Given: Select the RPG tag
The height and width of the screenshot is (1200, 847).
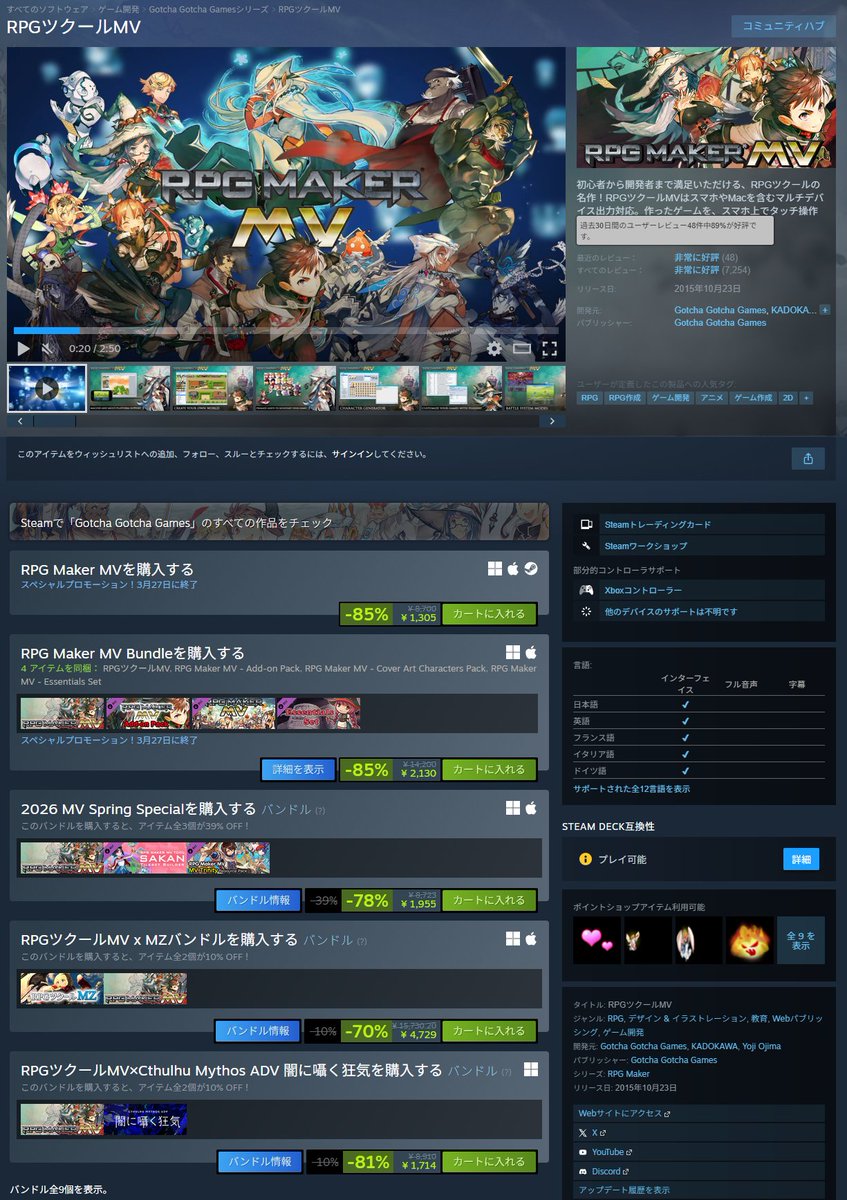Looking at the screenshot, I should (x=590, y=398).
